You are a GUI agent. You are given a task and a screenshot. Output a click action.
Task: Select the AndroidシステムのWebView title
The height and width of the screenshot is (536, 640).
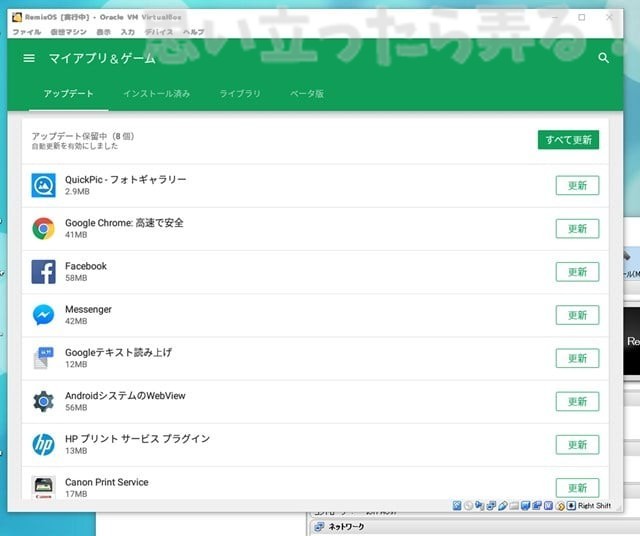(x=125, y=396)
